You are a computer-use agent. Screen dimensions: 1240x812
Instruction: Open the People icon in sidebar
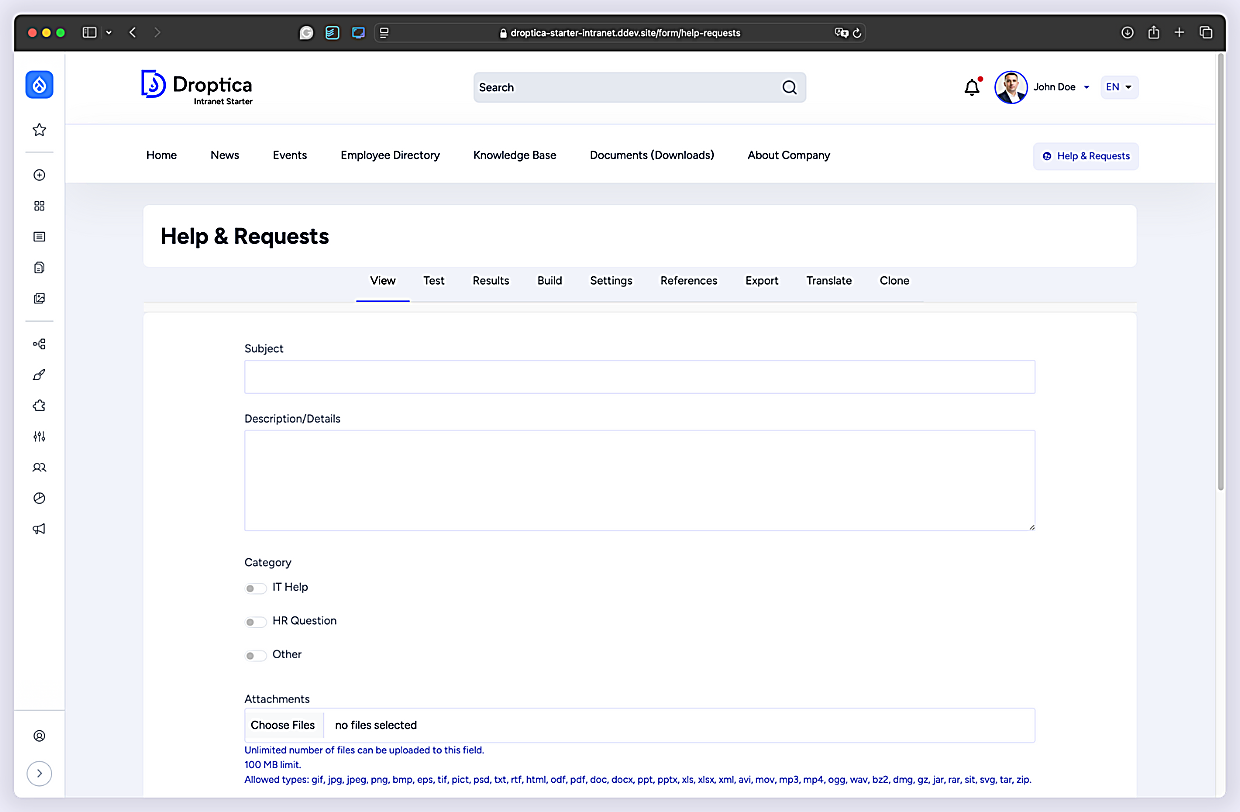tap(39, 467)
